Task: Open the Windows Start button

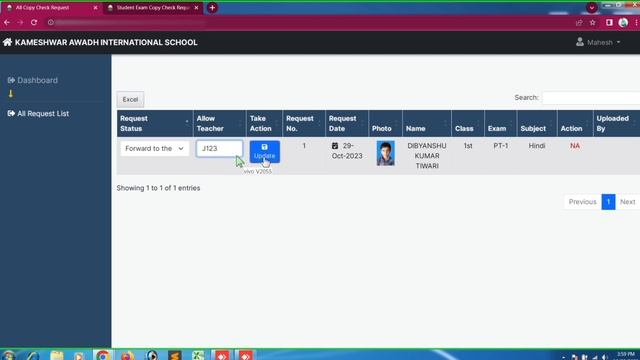Action: point(8,355)
